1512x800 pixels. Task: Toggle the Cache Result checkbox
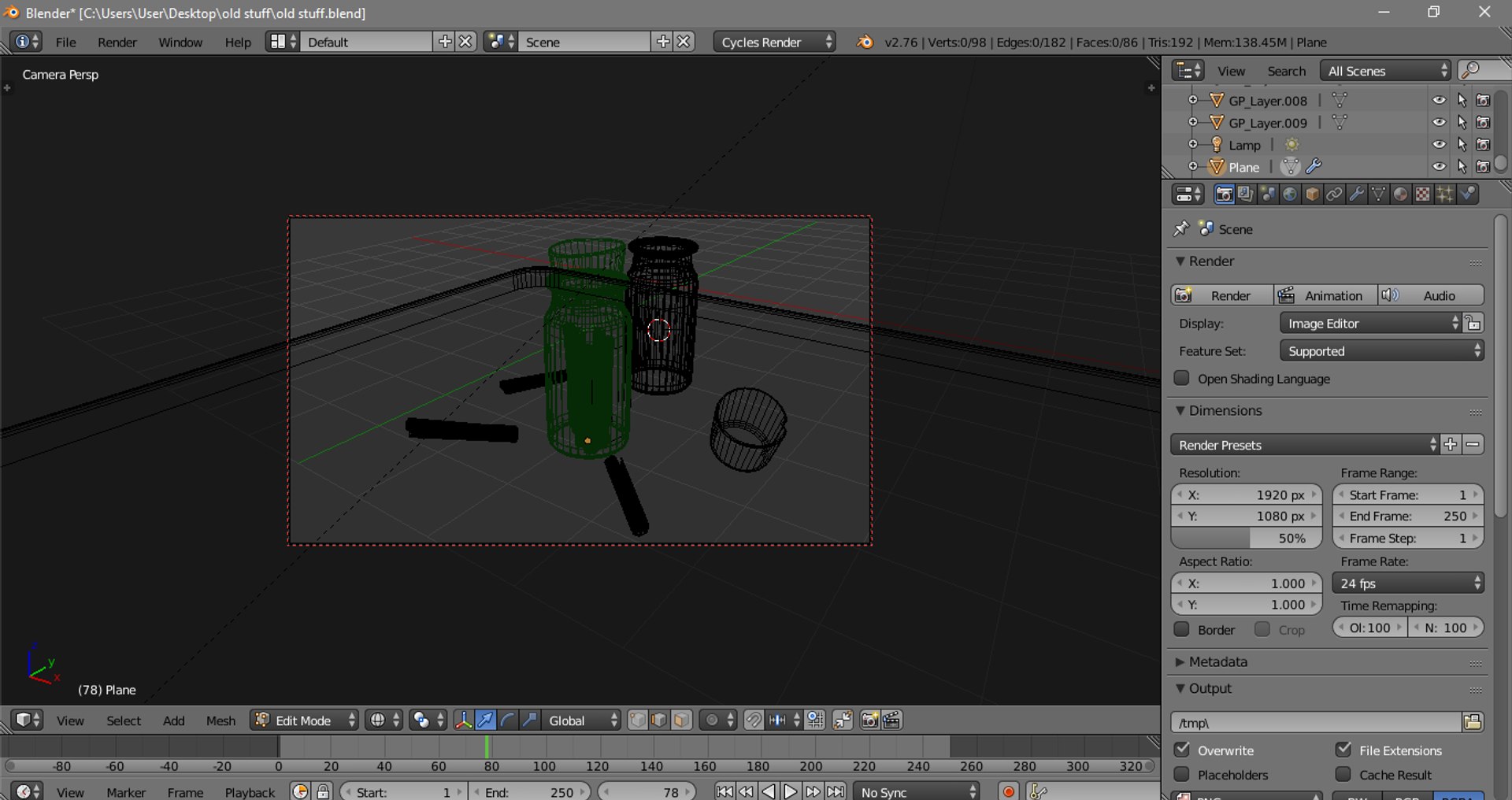click(x=1343, y=774)
